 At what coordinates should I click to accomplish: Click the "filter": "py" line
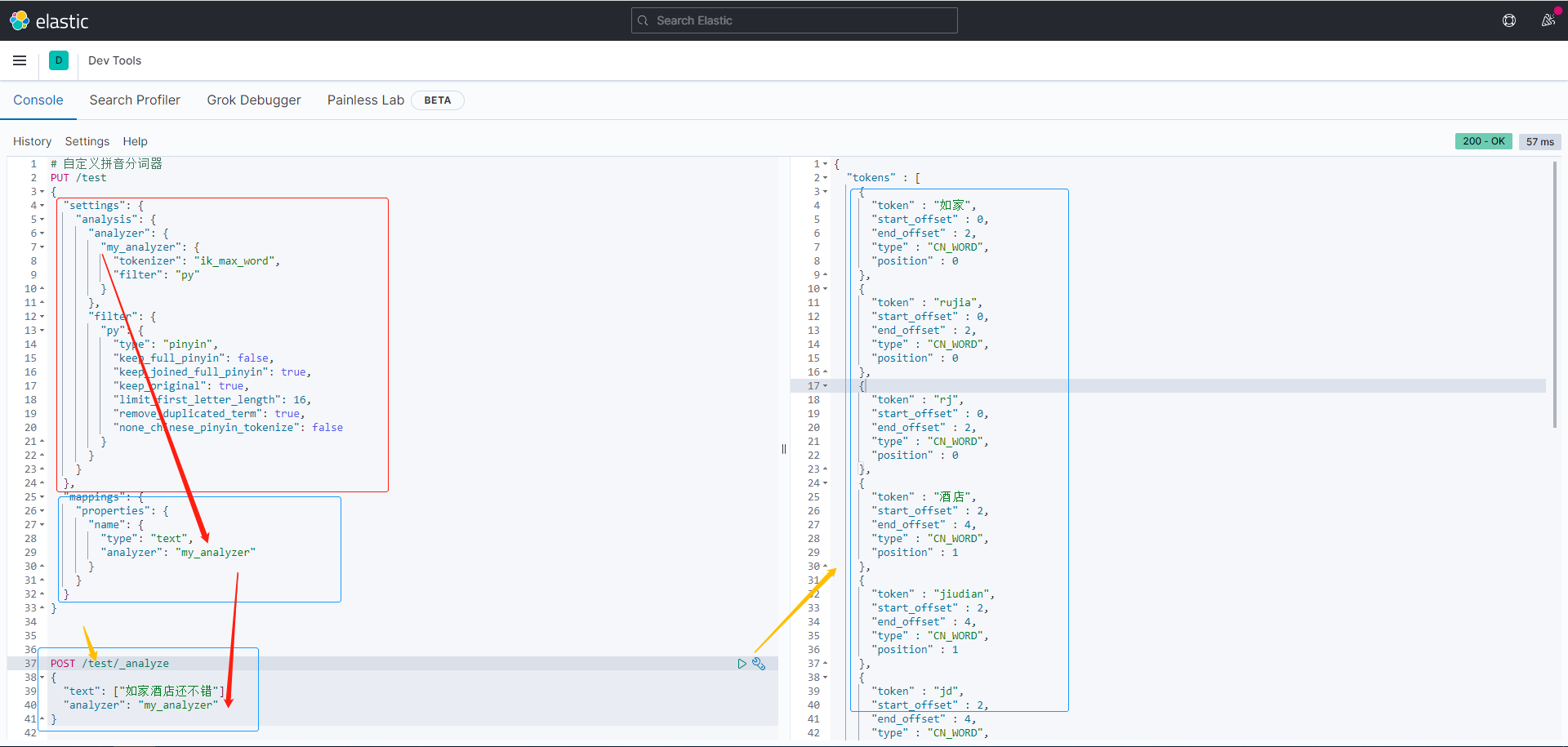pos(157,275)
